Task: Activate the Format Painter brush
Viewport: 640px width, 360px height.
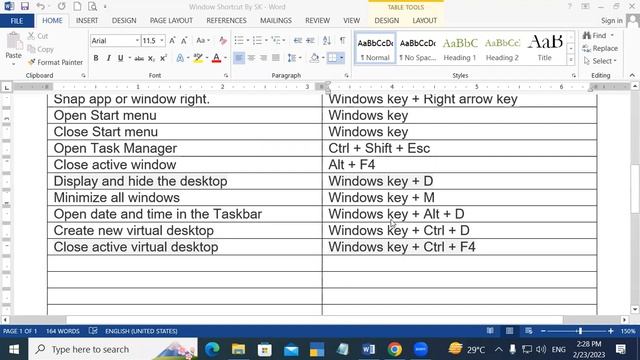Action: [x=55, y=62]
